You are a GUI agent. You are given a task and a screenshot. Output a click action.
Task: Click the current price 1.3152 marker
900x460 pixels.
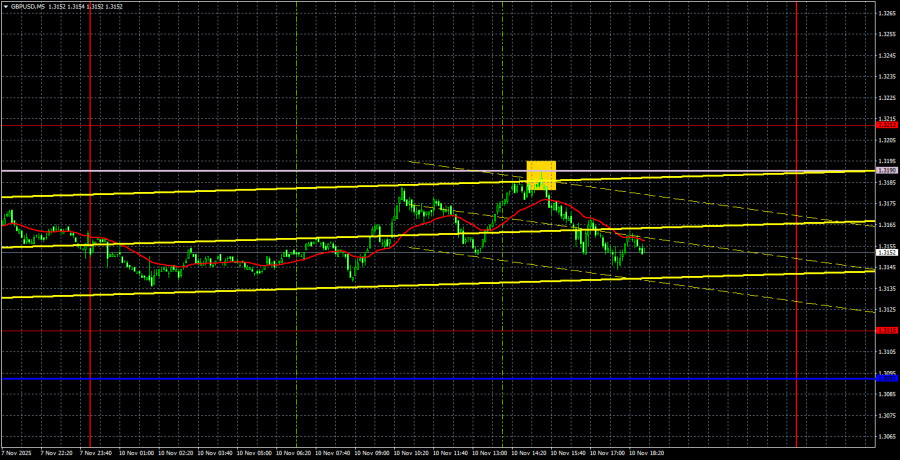(x=886, y=252)
